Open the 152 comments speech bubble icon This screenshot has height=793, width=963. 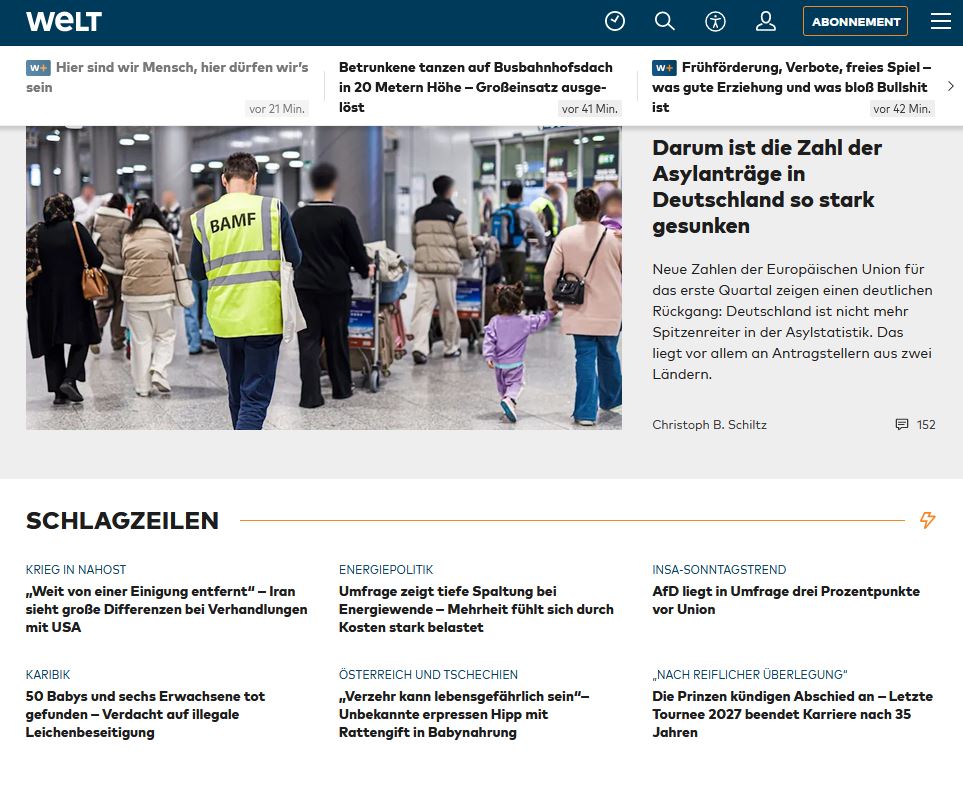[902, 425]
